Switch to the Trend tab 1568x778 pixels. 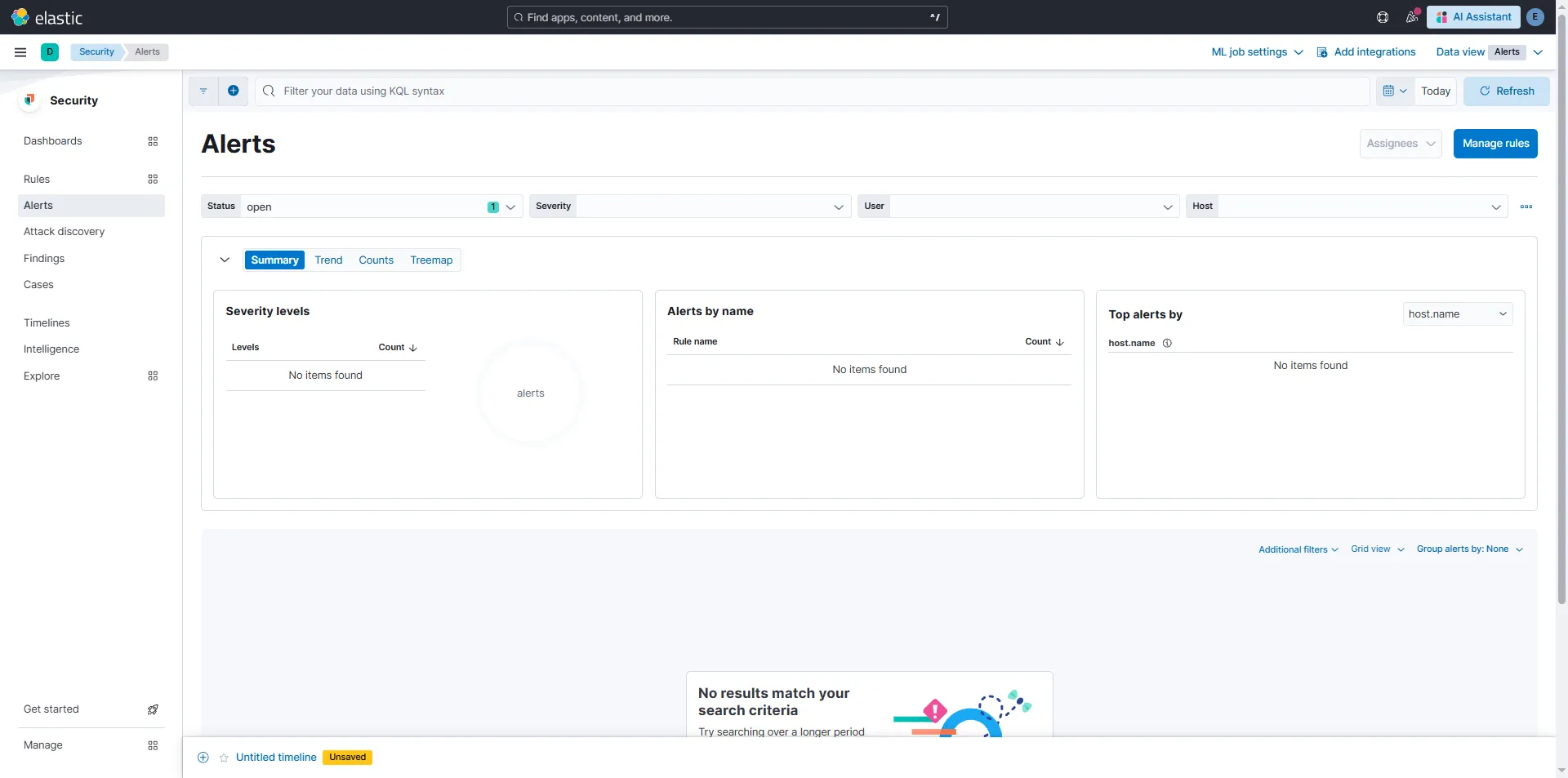[x=328, y=260]
